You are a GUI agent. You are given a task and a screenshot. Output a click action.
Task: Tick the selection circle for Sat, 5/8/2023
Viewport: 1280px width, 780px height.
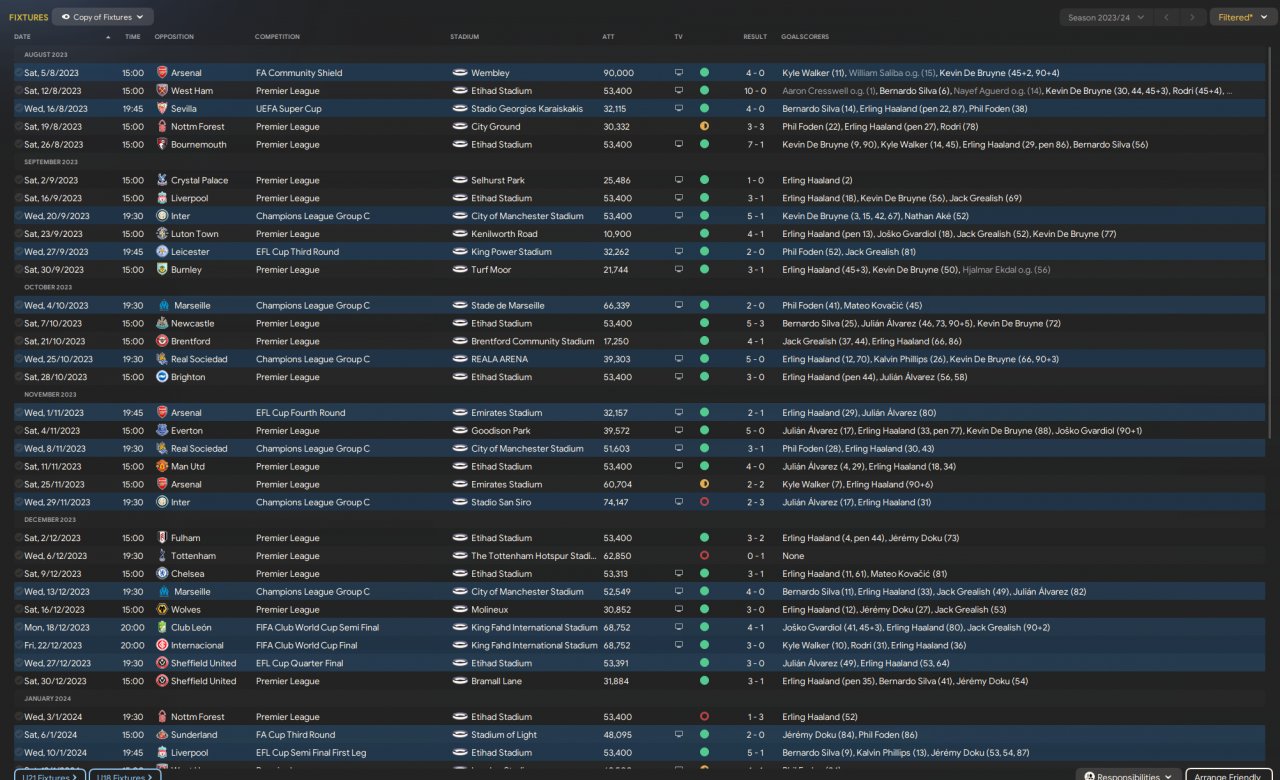point(18,73)
